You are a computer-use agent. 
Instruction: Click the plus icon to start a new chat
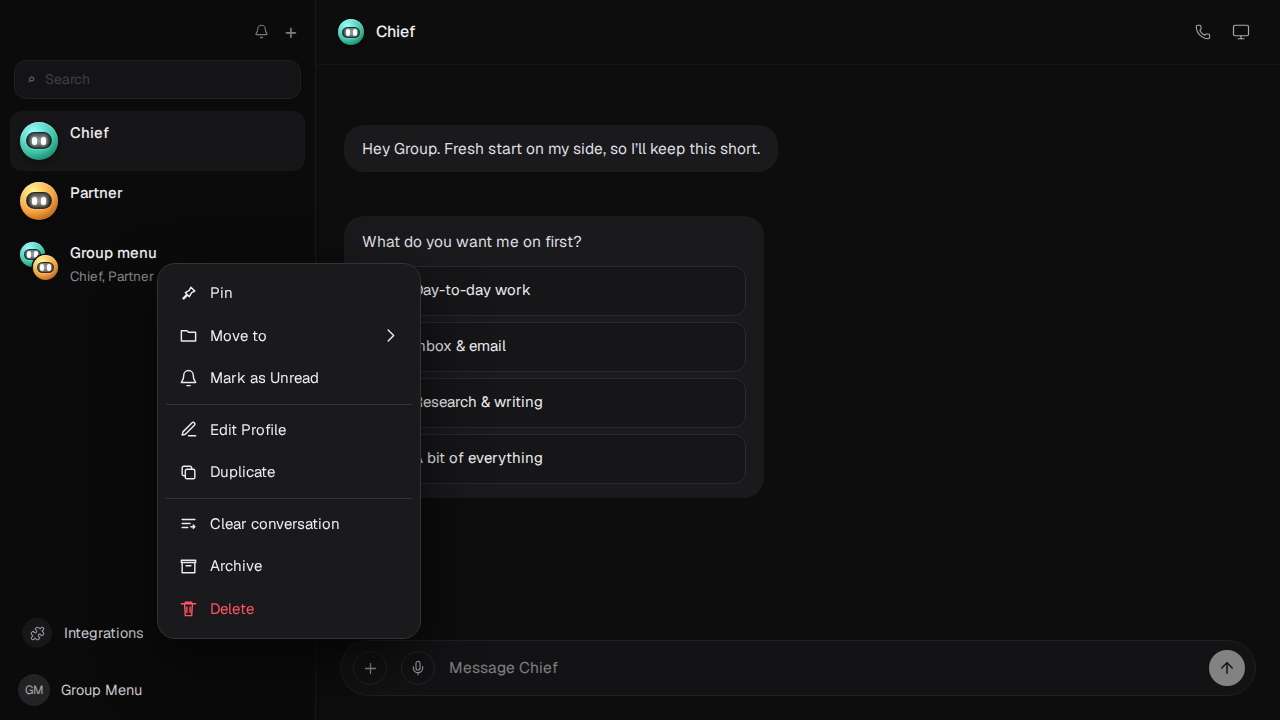291,32
